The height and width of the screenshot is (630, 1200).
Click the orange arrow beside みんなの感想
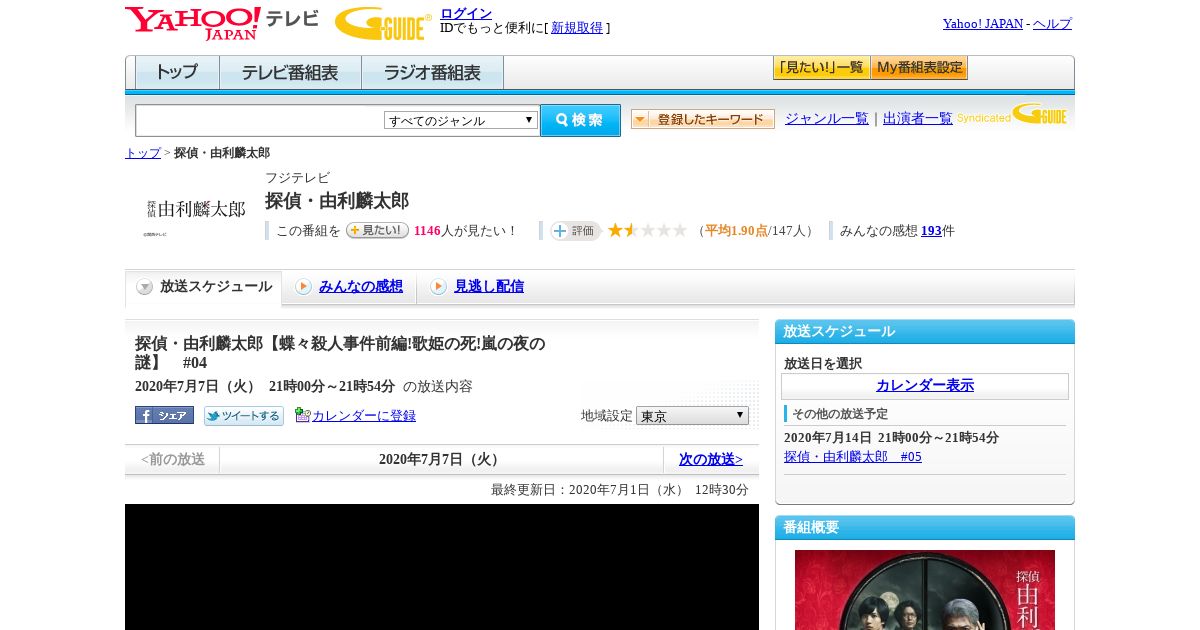tap(303, 287)
